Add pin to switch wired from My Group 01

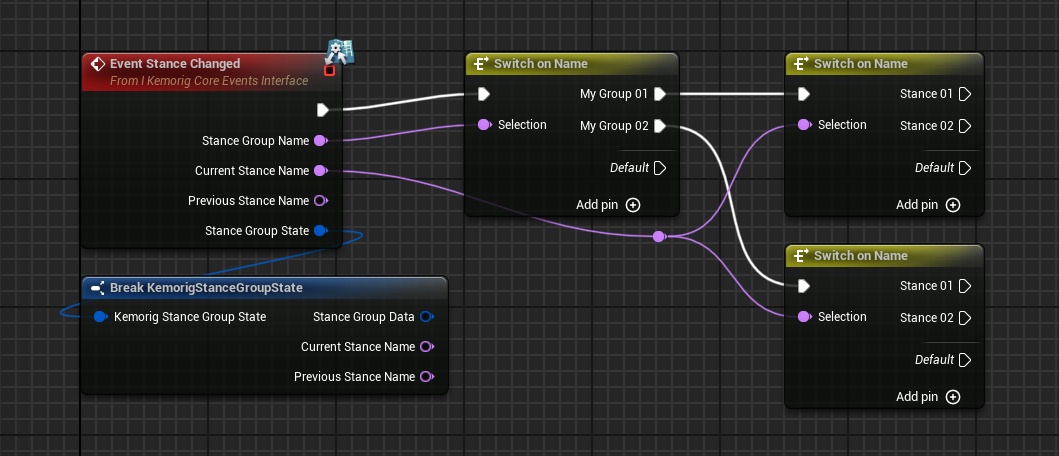pos(952,205)
